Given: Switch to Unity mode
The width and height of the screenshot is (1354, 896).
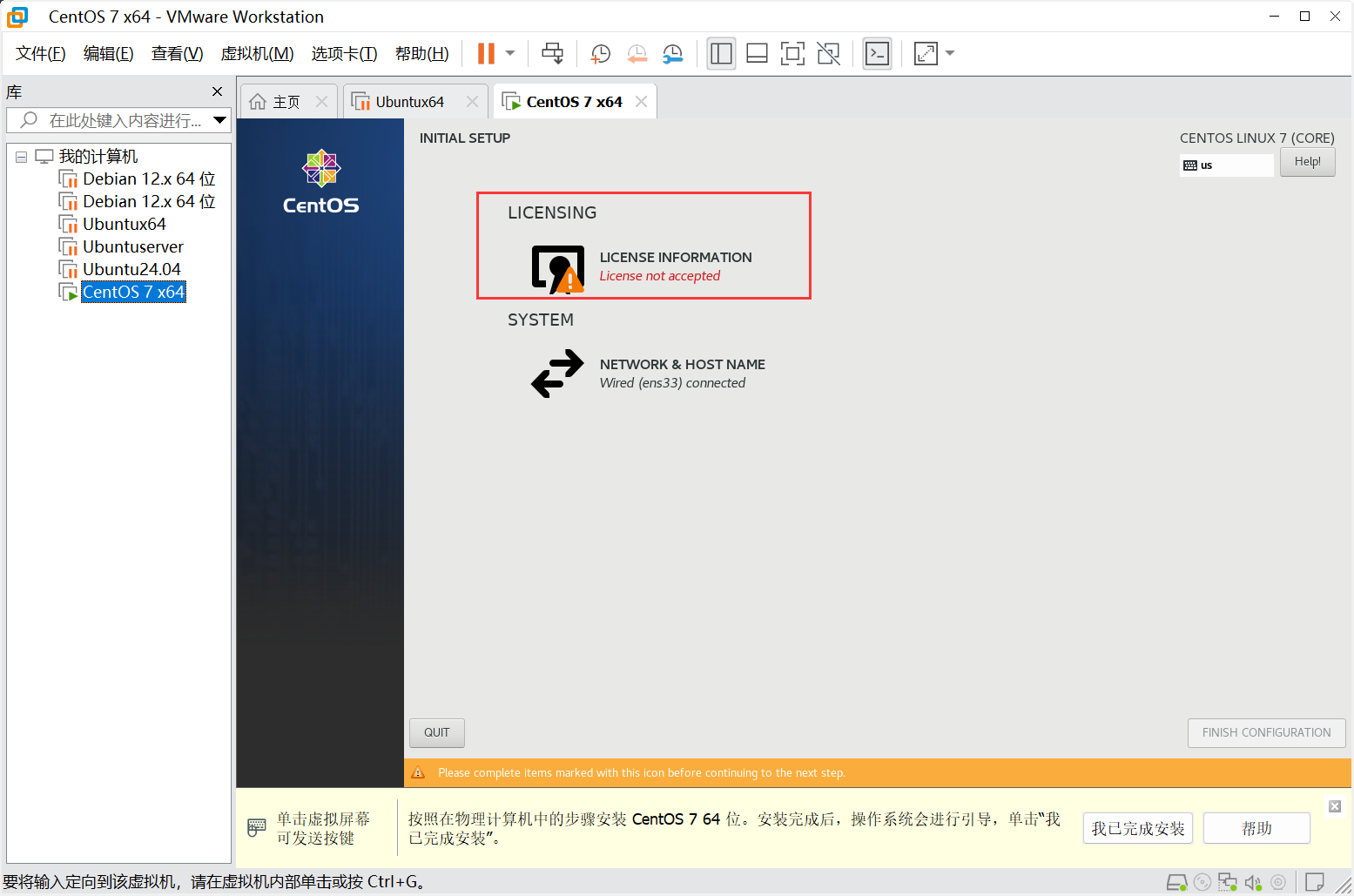Looking at the screenshot, I should pyautogui.click(x=829, y=54).
